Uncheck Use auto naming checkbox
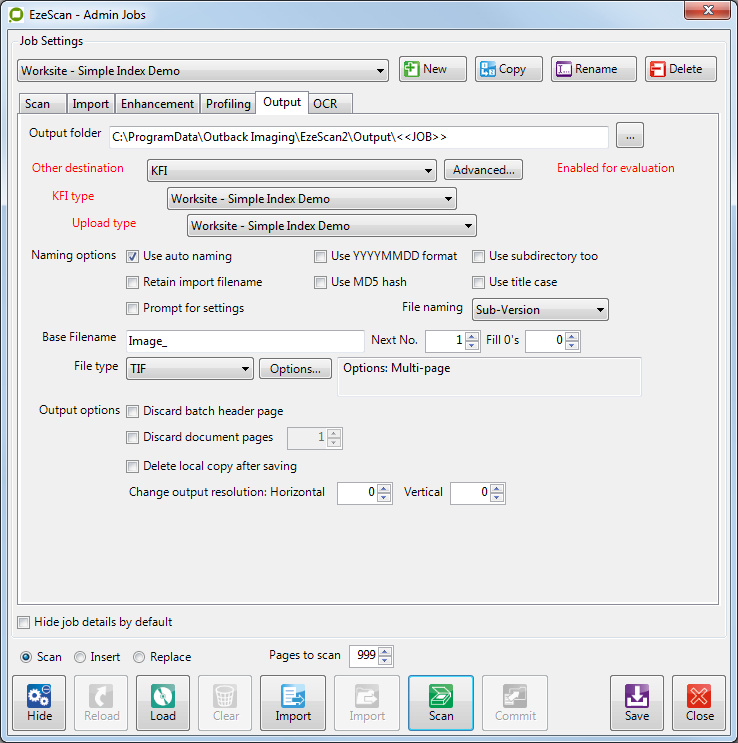This screenshot has height=743, width=738. [x=133, y=257]
